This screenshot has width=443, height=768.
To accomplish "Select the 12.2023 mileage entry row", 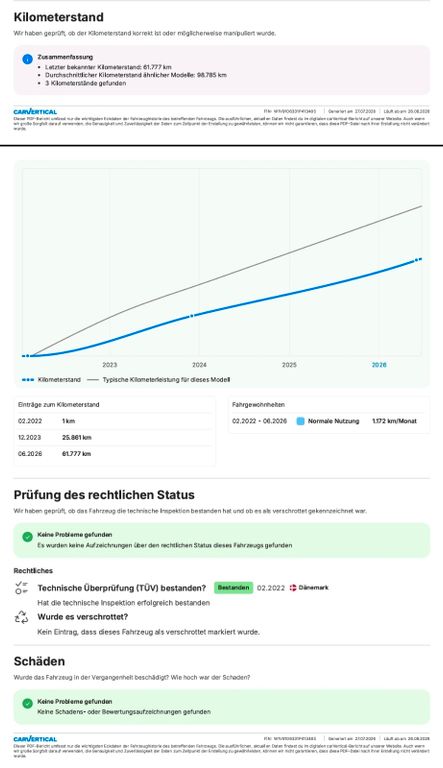I will (x=114, y=437).
